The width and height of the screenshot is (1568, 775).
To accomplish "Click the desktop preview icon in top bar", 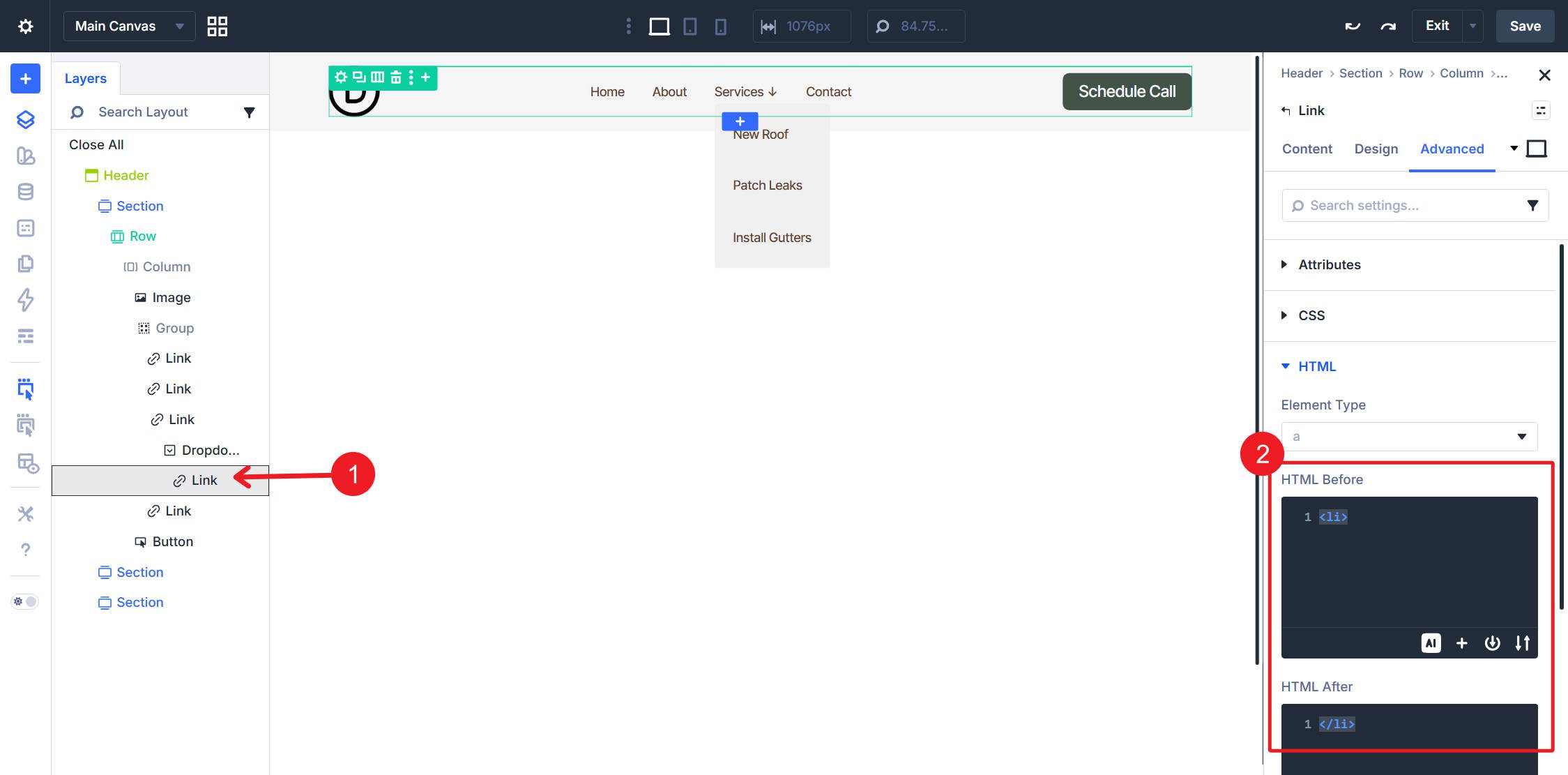I will [x=658, y=26].
